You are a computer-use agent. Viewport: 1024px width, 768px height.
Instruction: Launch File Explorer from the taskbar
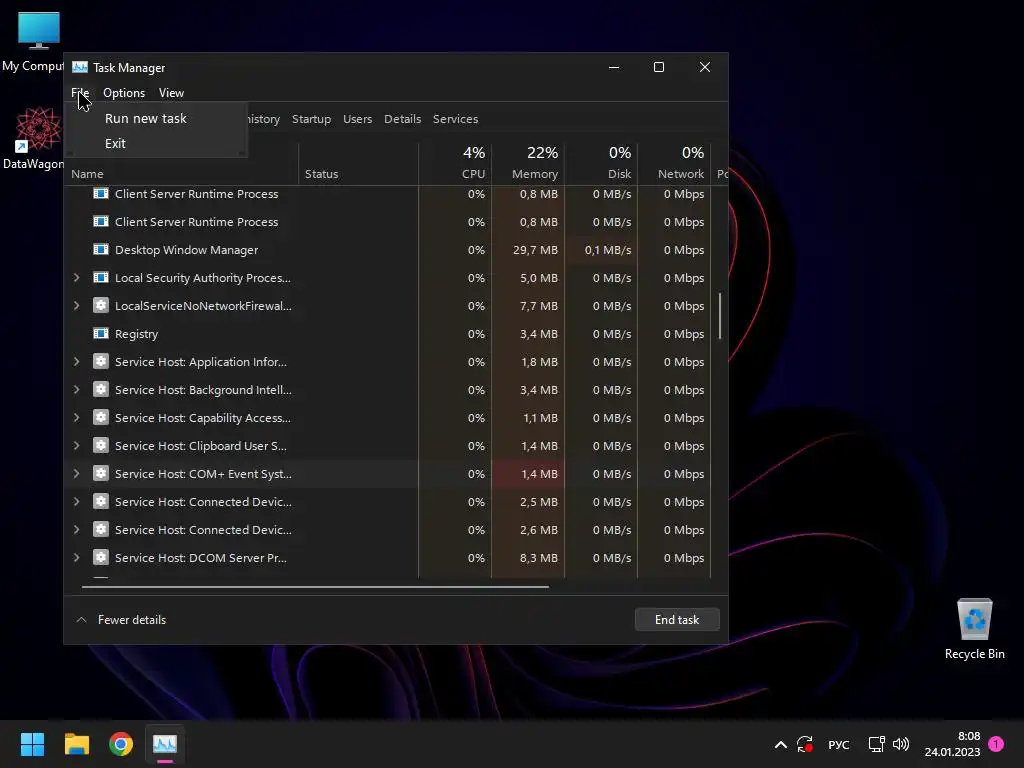pyautogui.click(x=76, y=744)
